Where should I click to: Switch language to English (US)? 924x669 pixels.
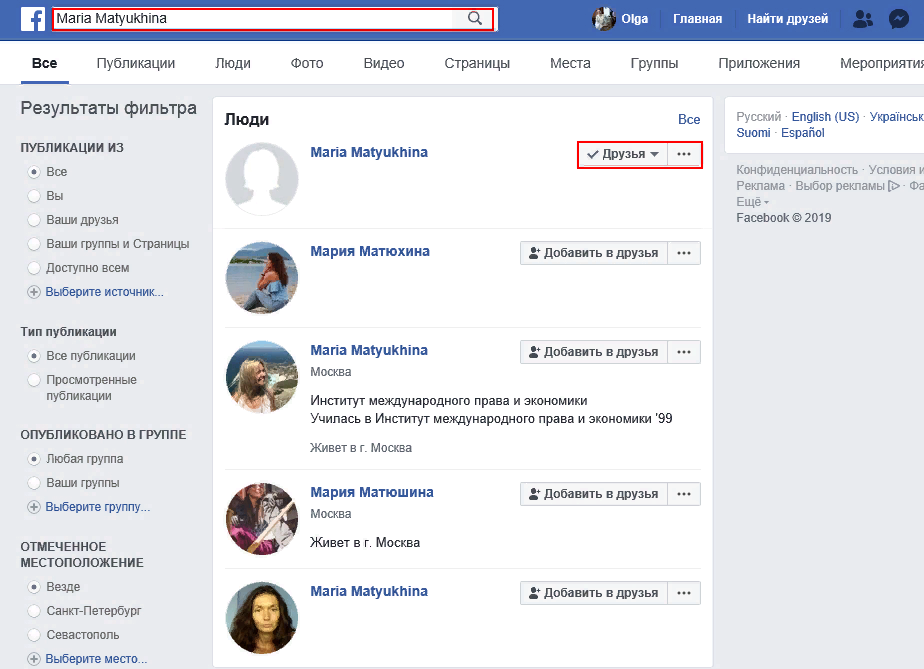click(825, 117)
